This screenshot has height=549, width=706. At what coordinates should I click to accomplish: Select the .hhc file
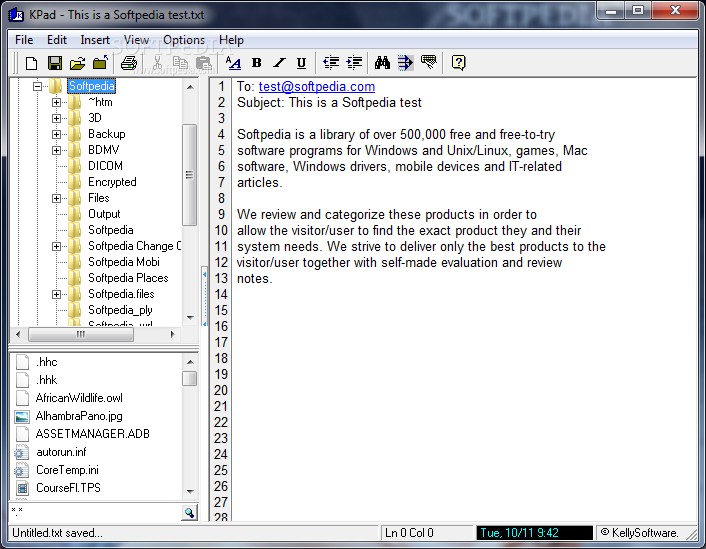(x=47, y=362)
